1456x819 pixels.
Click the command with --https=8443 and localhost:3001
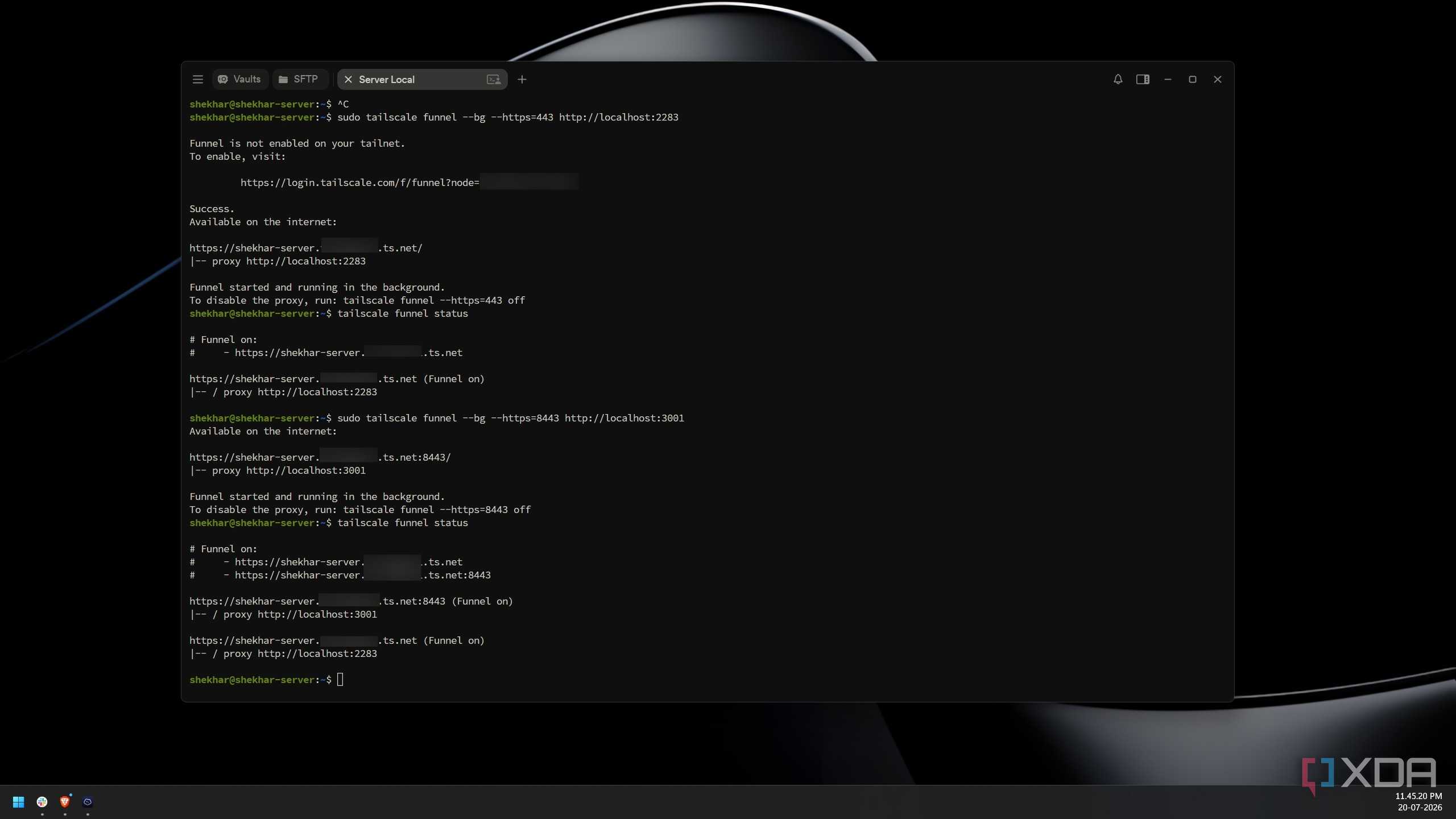click(x=510, y=418)
